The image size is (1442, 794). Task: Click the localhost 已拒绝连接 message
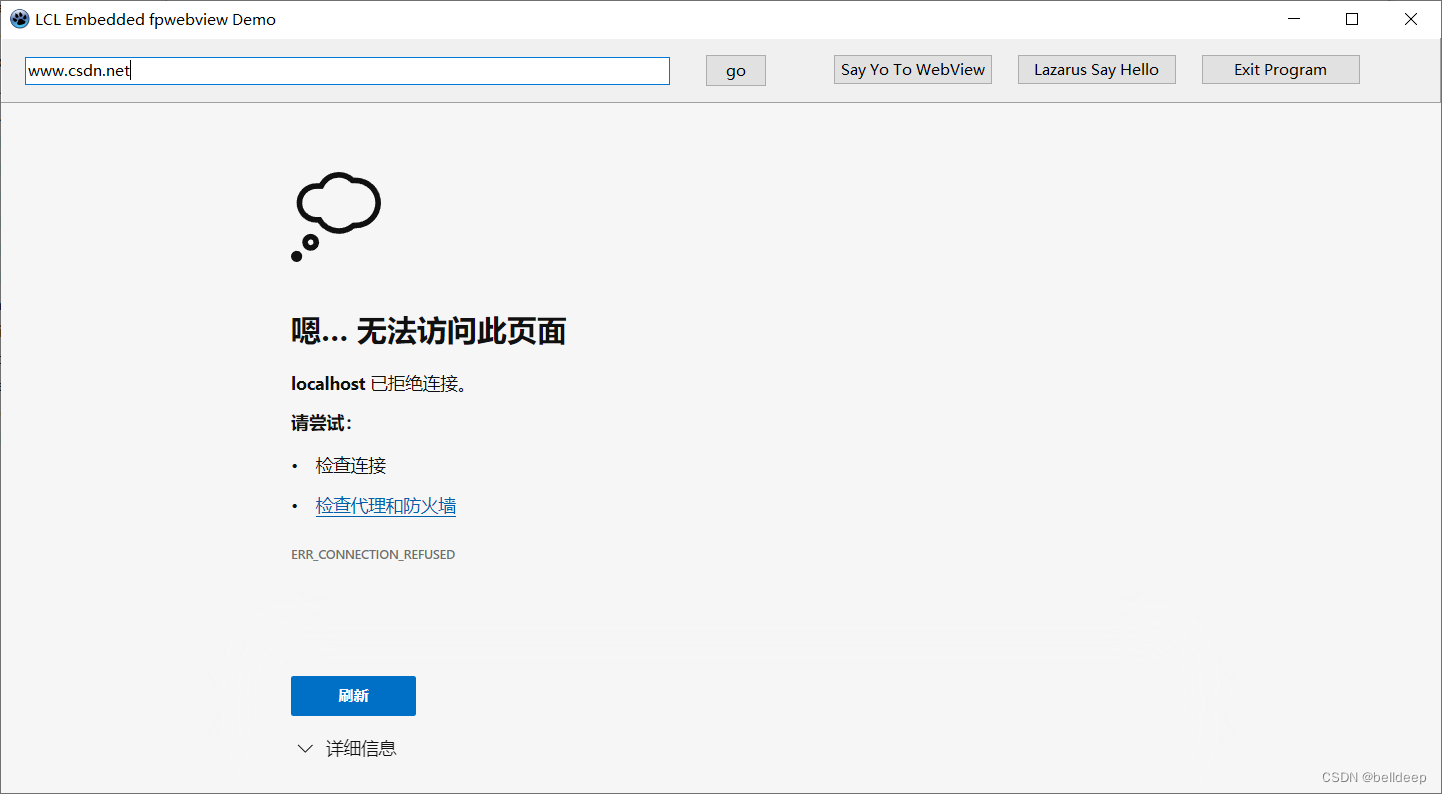(379, 384)
